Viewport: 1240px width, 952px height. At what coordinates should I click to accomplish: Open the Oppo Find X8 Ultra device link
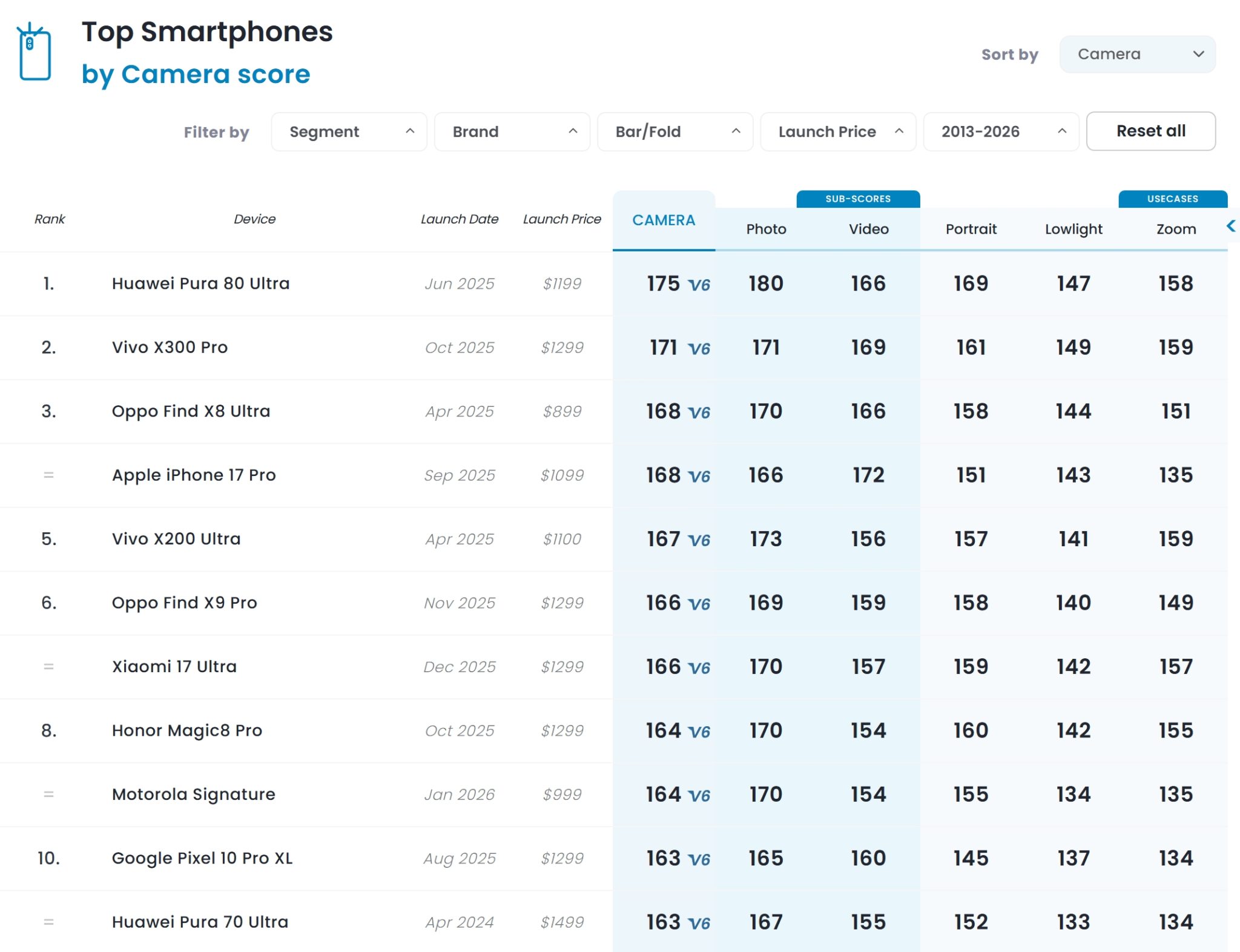tap(191, 411)
